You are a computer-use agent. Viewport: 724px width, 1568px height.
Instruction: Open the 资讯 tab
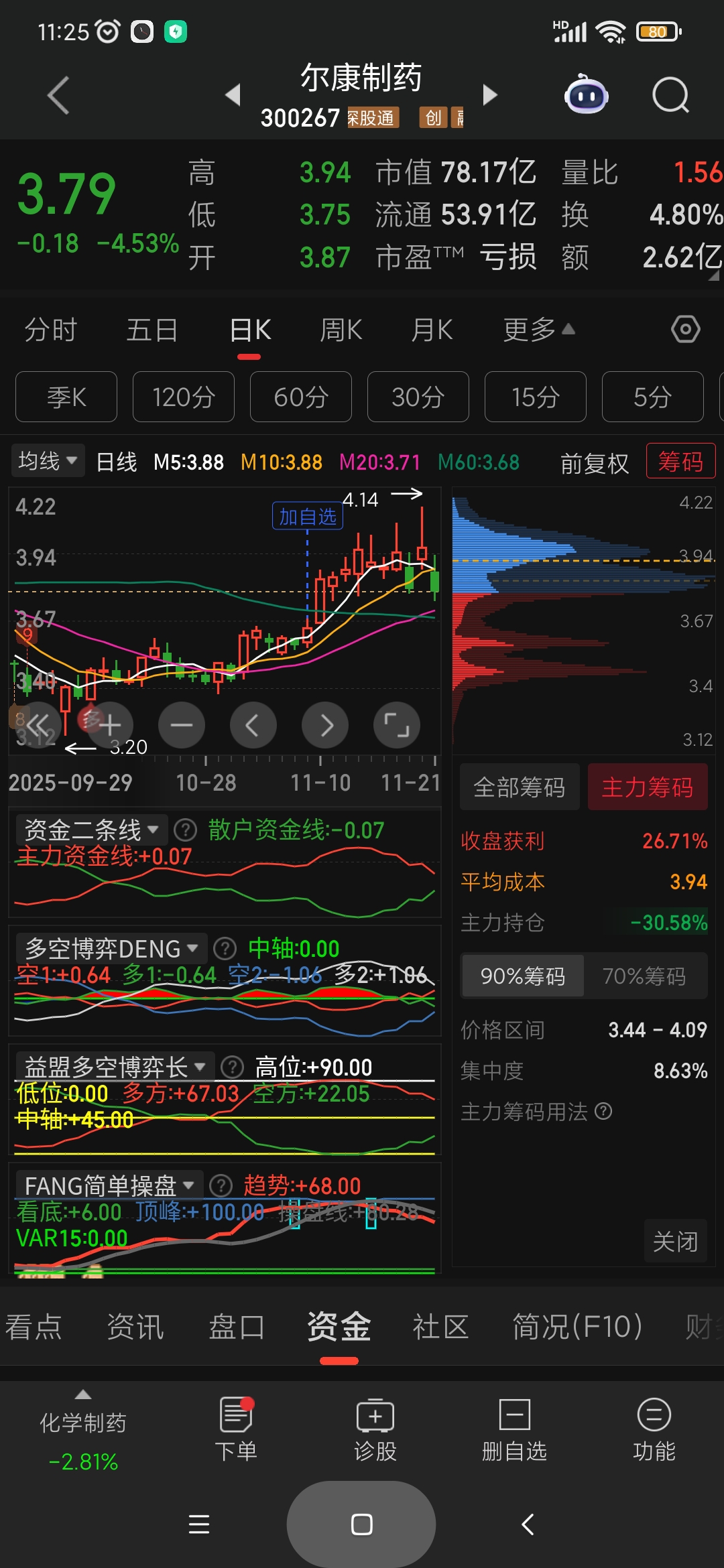point(135,1327)
